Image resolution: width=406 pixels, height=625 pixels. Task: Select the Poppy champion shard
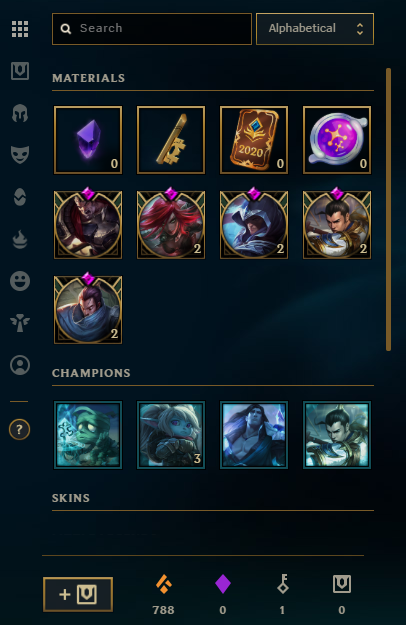pos(171,435)
